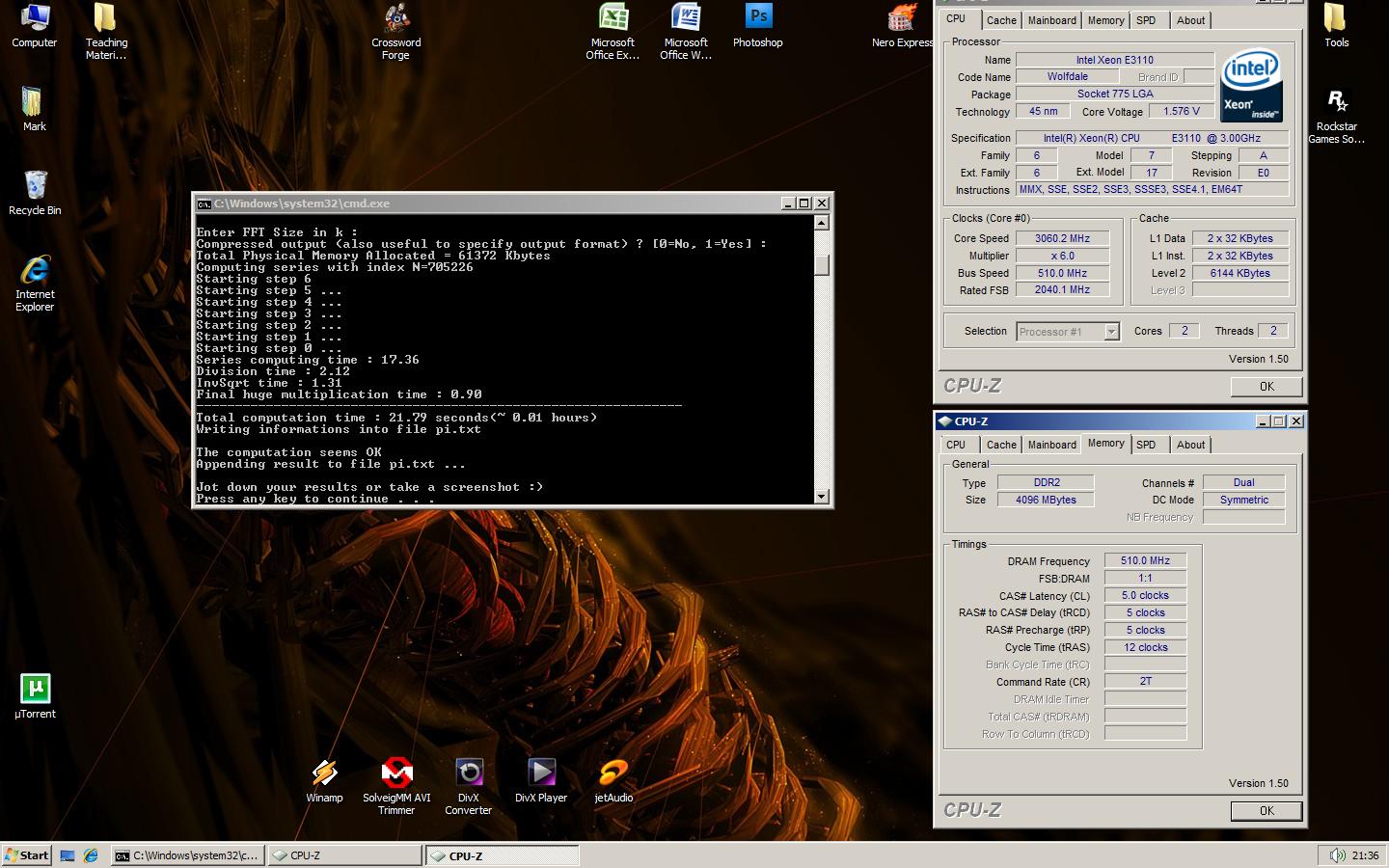This screenshot has width=1389, height=868.
Task: Click OK in the CPU-Z Memory window
Action: click(1266, 811)
